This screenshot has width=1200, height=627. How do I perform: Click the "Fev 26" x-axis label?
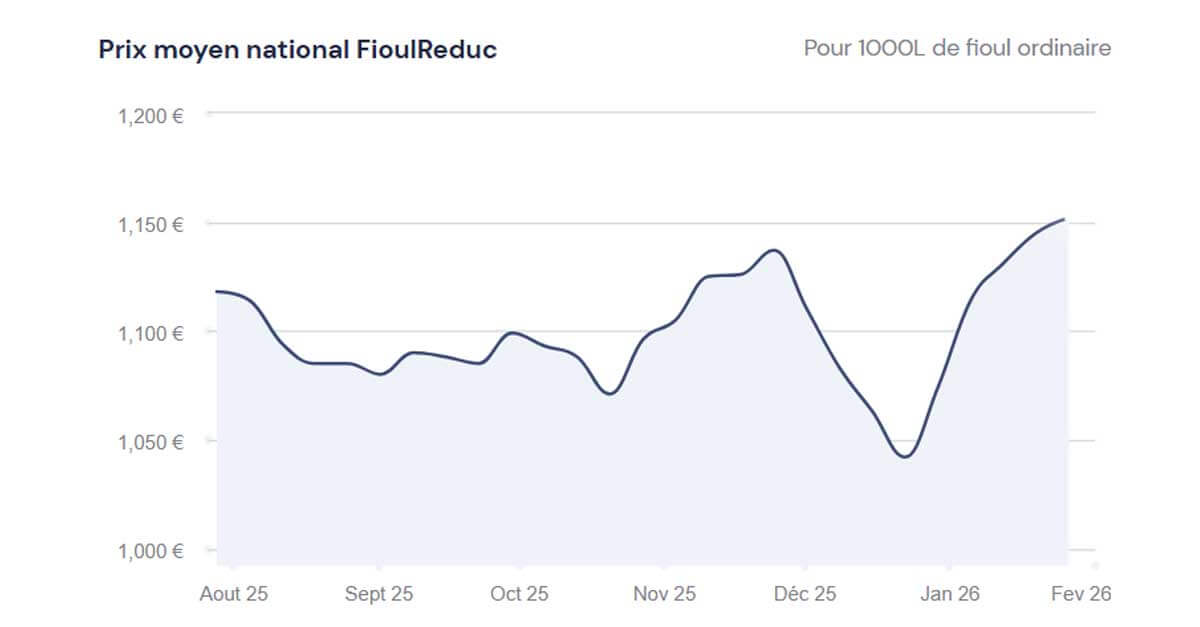(1080, 594)
